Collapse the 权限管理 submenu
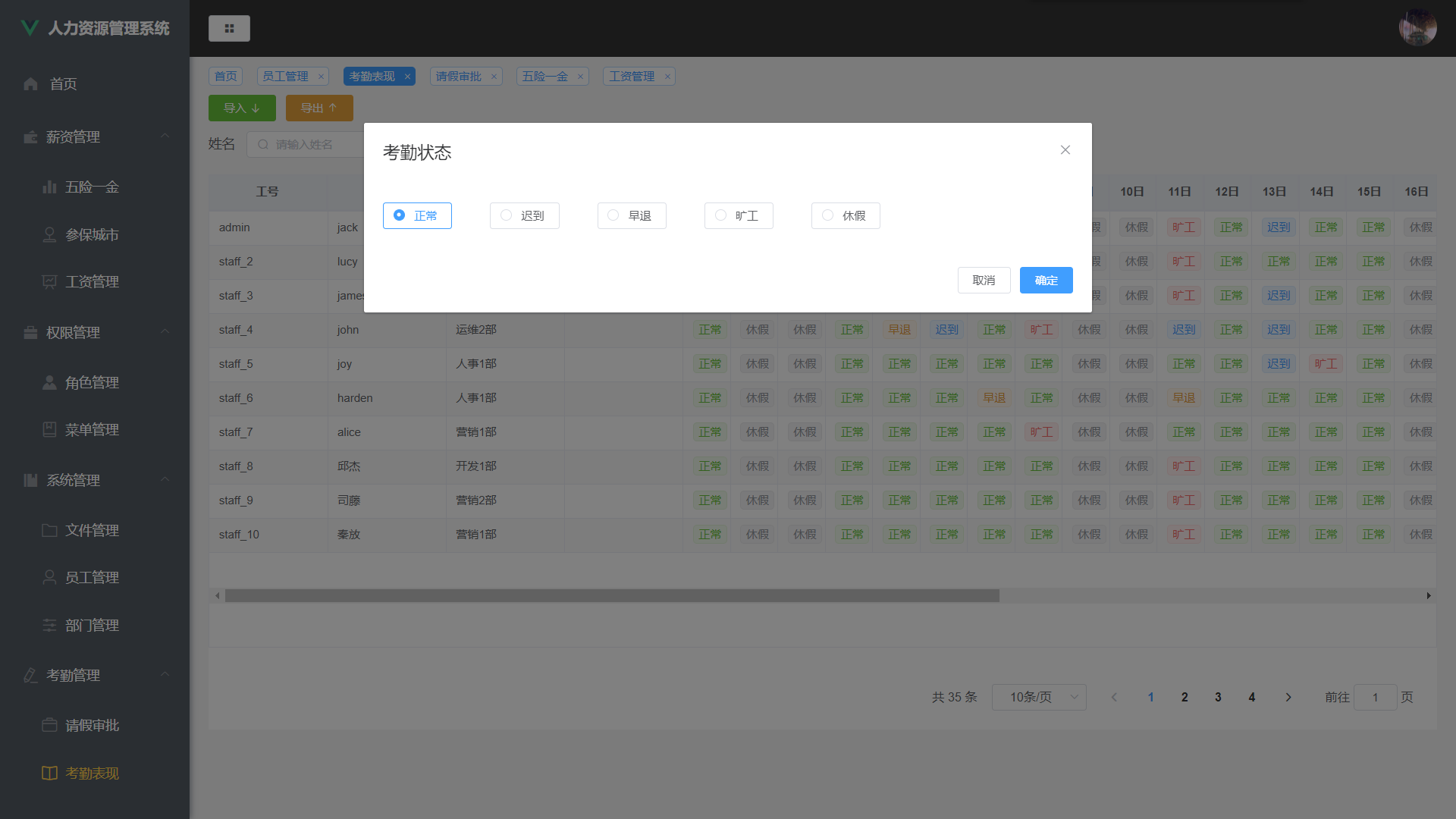Image resolution: width=1456 pixels, height=819 pixels. point(165,332)
